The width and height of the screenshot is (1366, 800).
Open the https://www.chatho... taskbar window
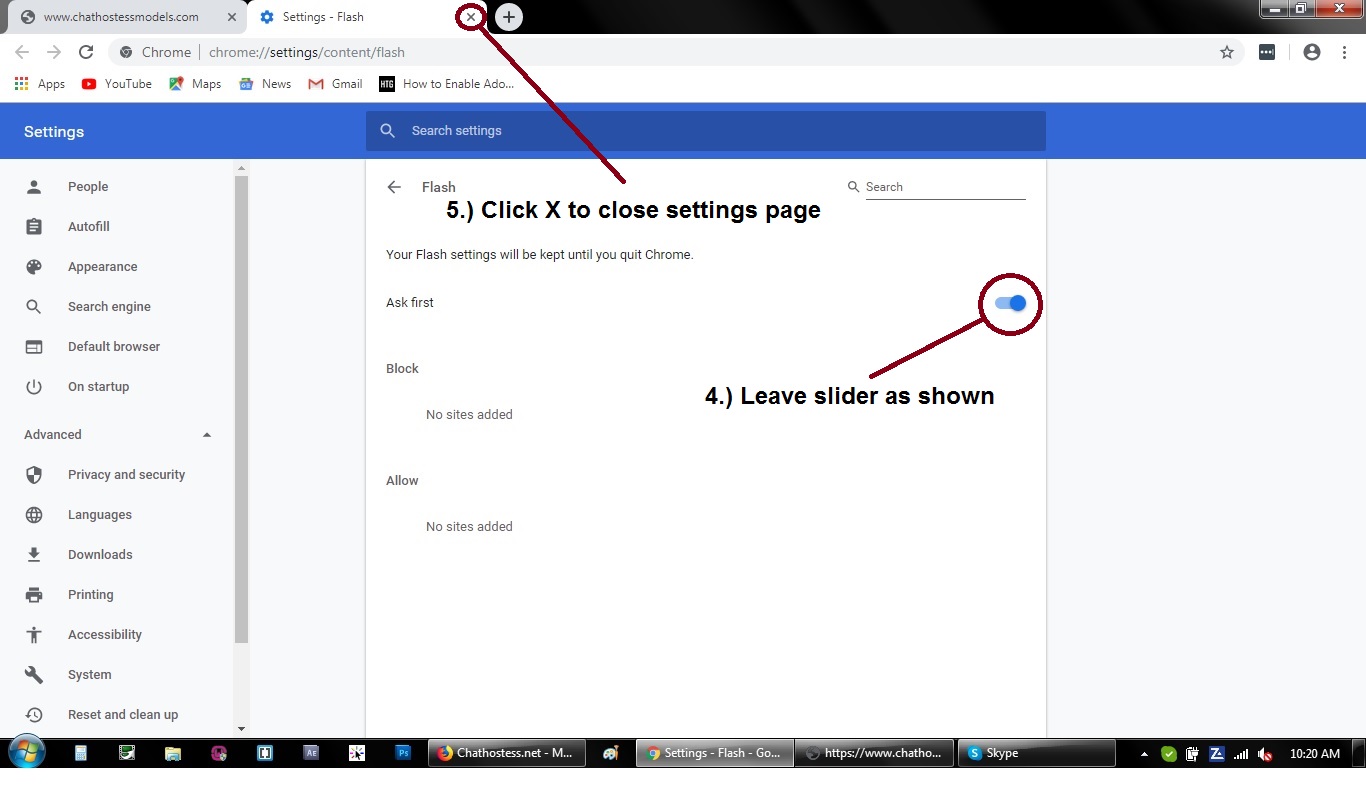pyautogui.click(x=874, y=754)
